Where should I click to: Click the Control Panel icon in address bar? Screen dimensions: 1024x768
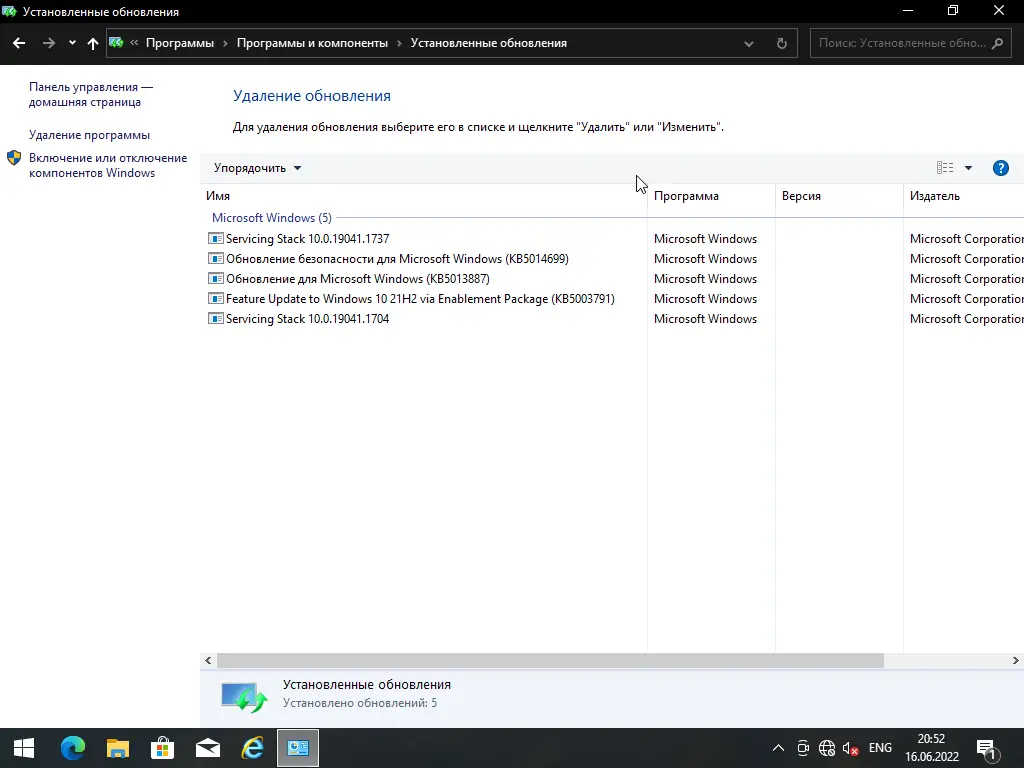(116, 43)
